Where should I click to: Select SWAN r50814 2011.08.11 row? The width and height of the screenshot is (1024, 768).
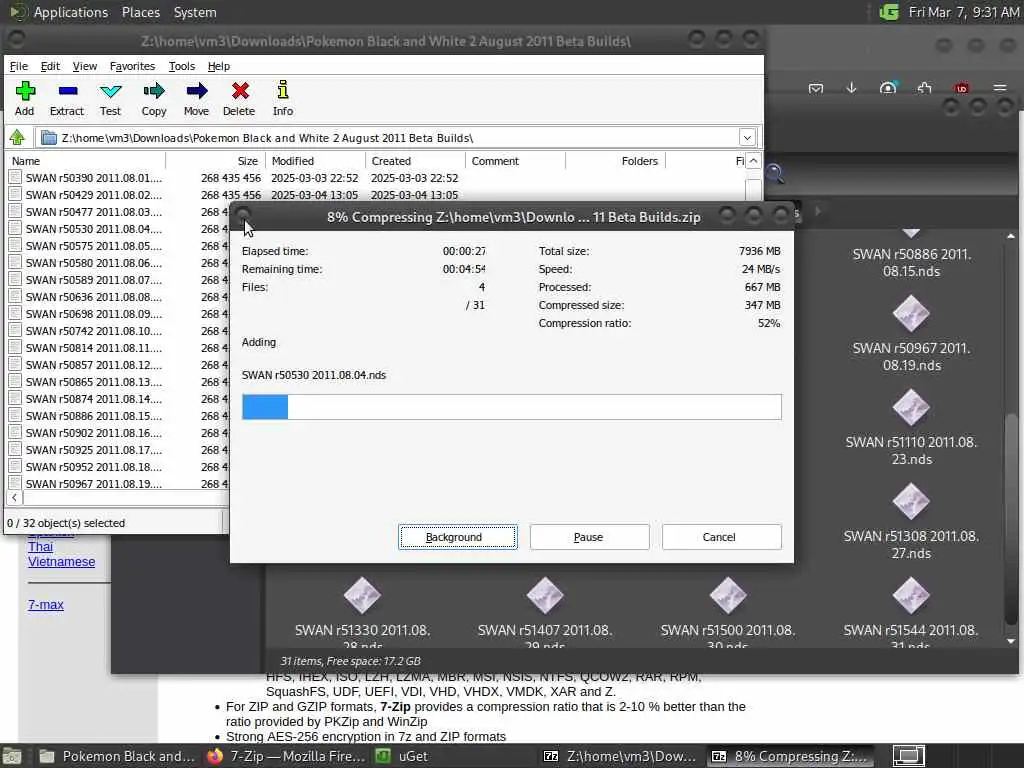(118, 347)
